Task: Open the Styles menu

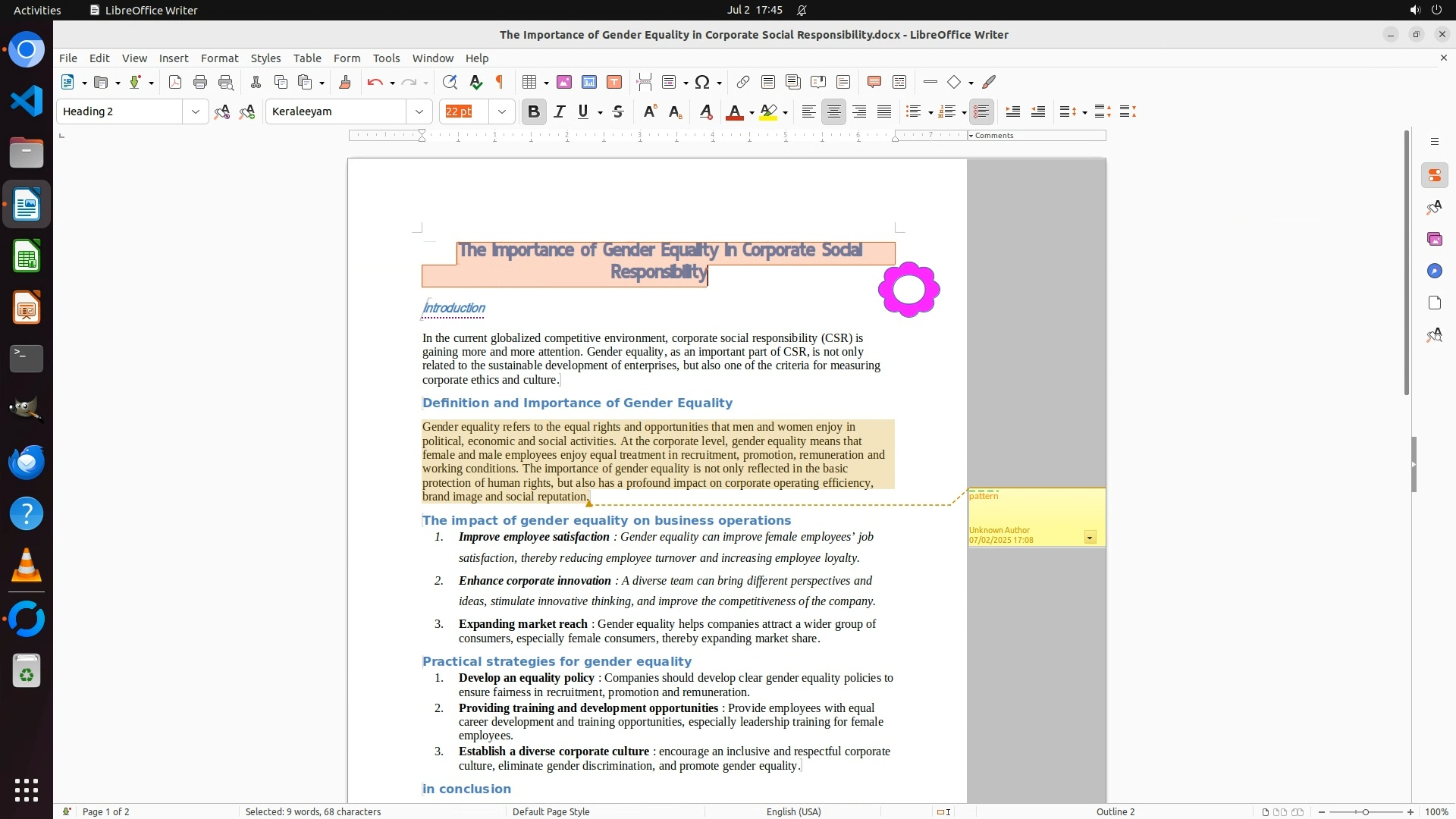Action: point(265,58)
